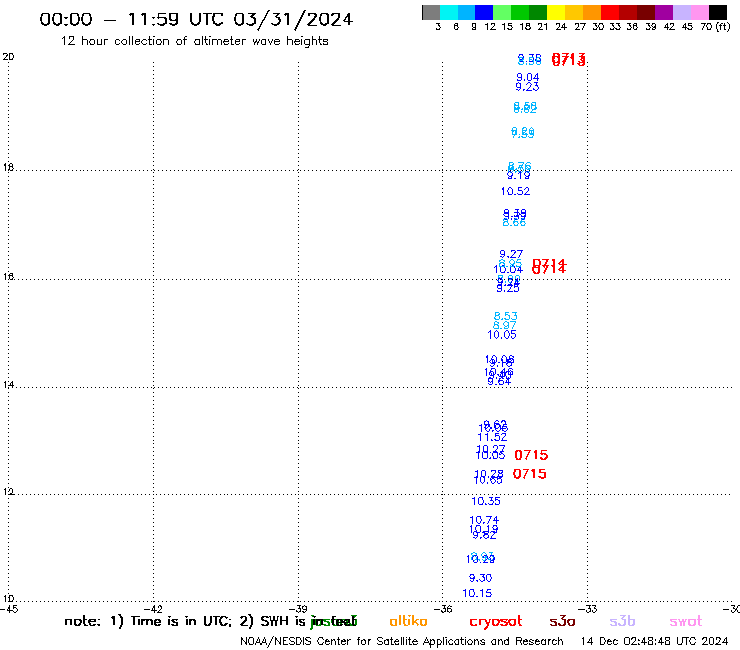Click the 'note: 1) Time is in UTC' text
The image size is (740, 650).
[x=148, y=621]
